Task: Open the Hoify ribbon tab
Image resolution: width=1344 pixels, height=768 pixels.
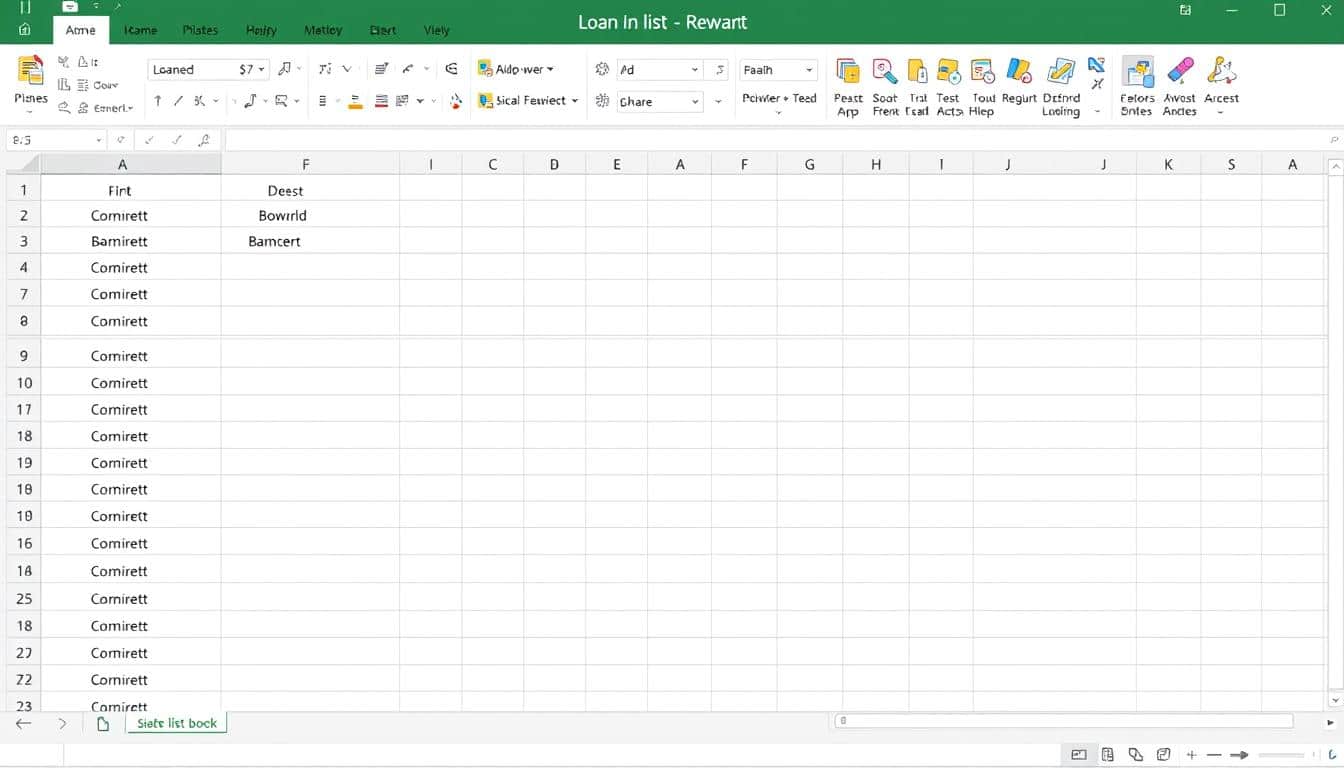Action: [261, 30]
